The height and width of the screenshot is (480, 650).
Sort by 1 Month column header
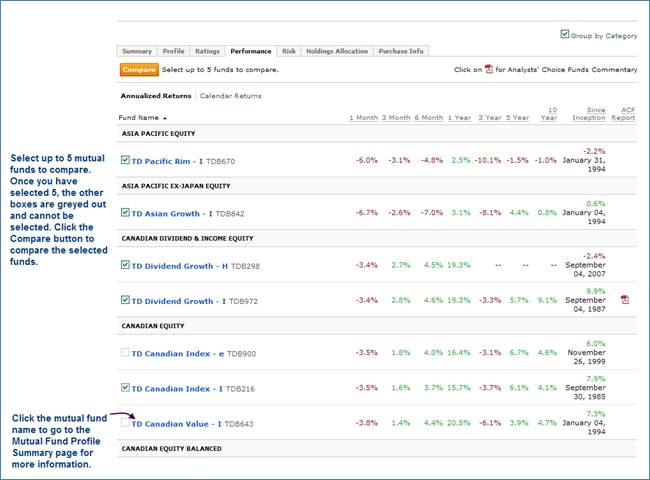[364, 118]
